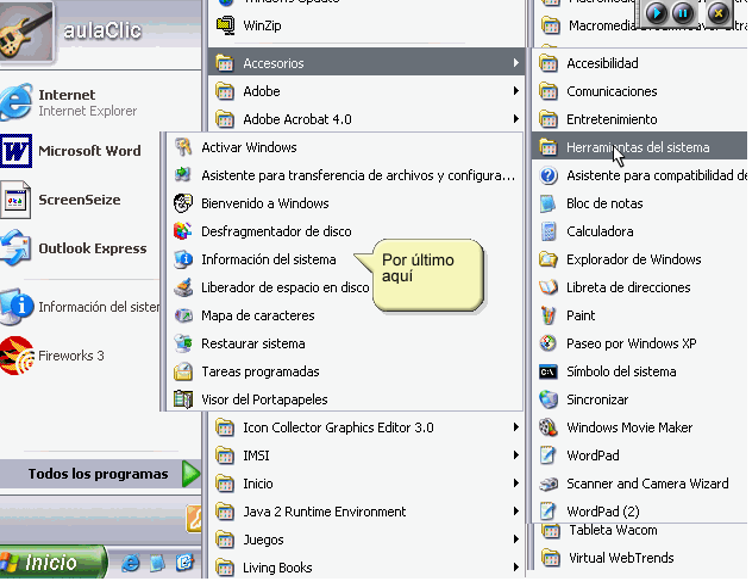756x579 pixels.
Task: Click Paseo por Windows XP icon
Action: tap(548, 343)
